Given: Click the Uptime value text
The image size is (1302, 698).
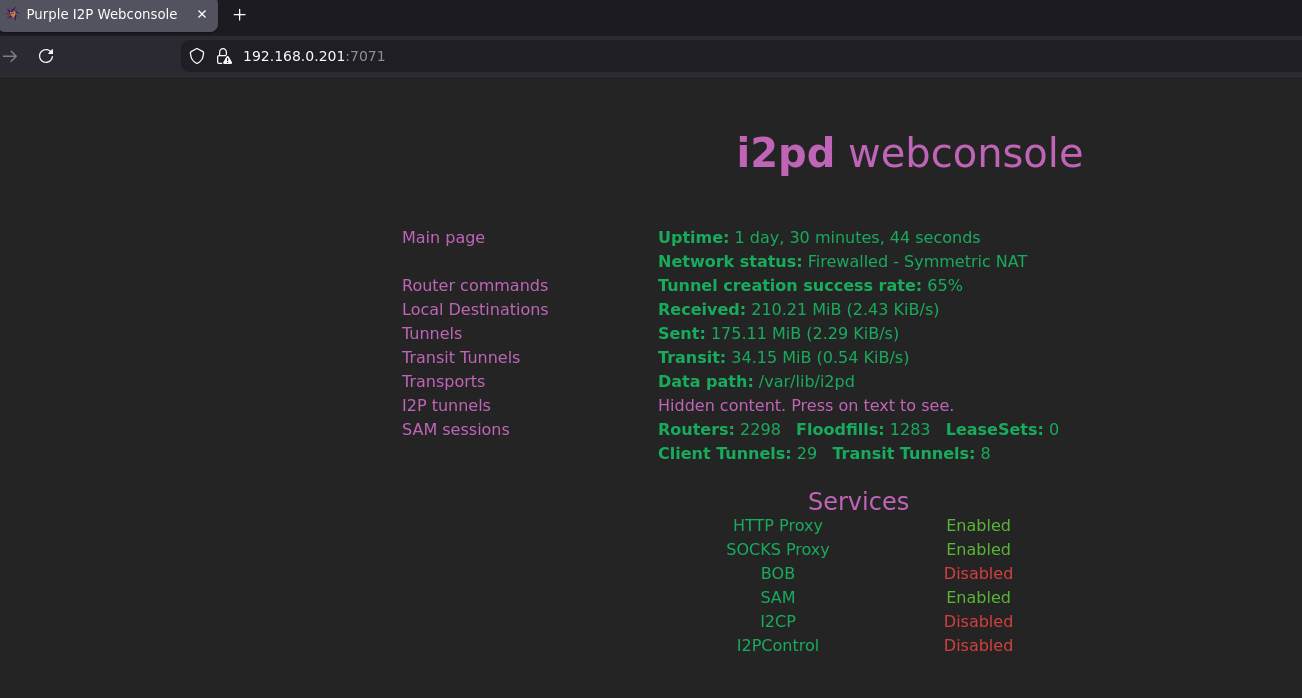Looking at the screenshot, I should (x=857, y=238).
